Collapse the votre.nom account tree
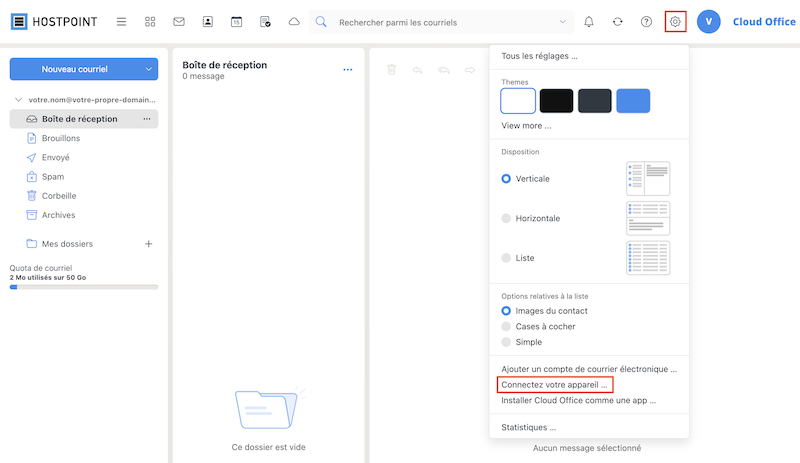The image size is (800, 463). [x=19, y=100]
